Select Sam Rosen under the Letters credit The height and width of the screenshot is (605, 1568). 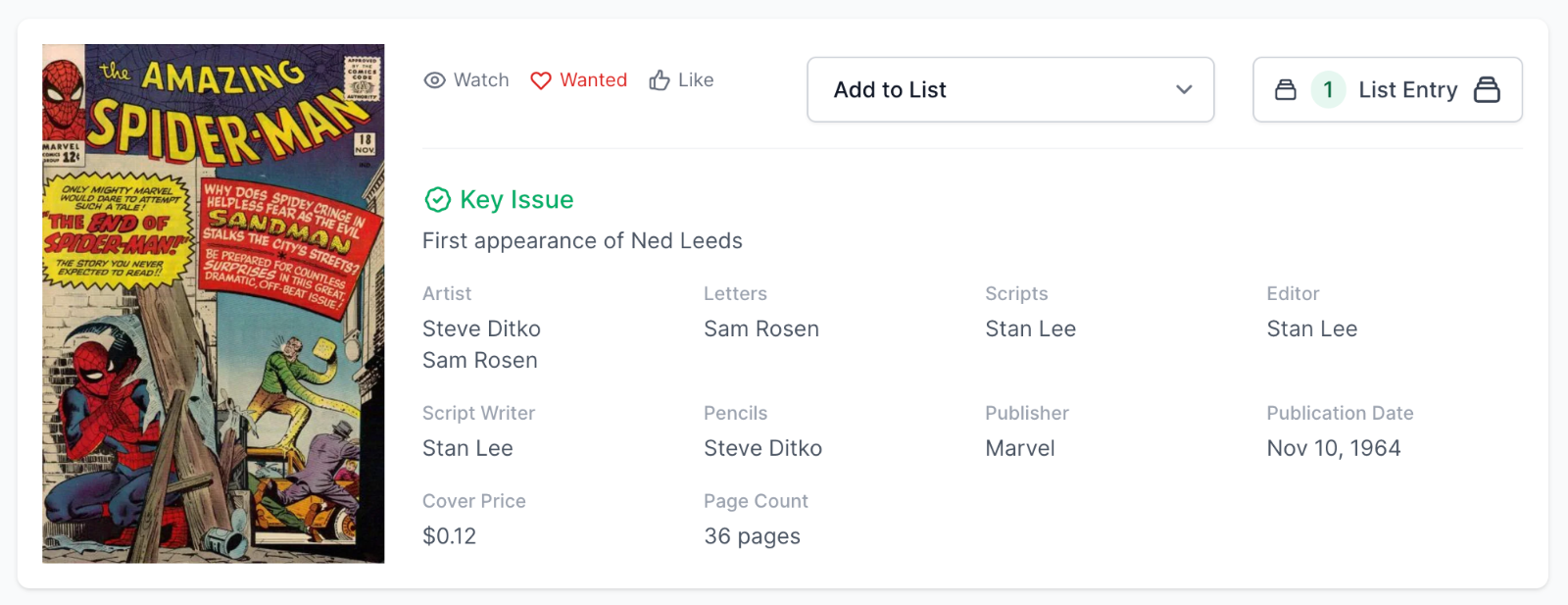point(761,329)
